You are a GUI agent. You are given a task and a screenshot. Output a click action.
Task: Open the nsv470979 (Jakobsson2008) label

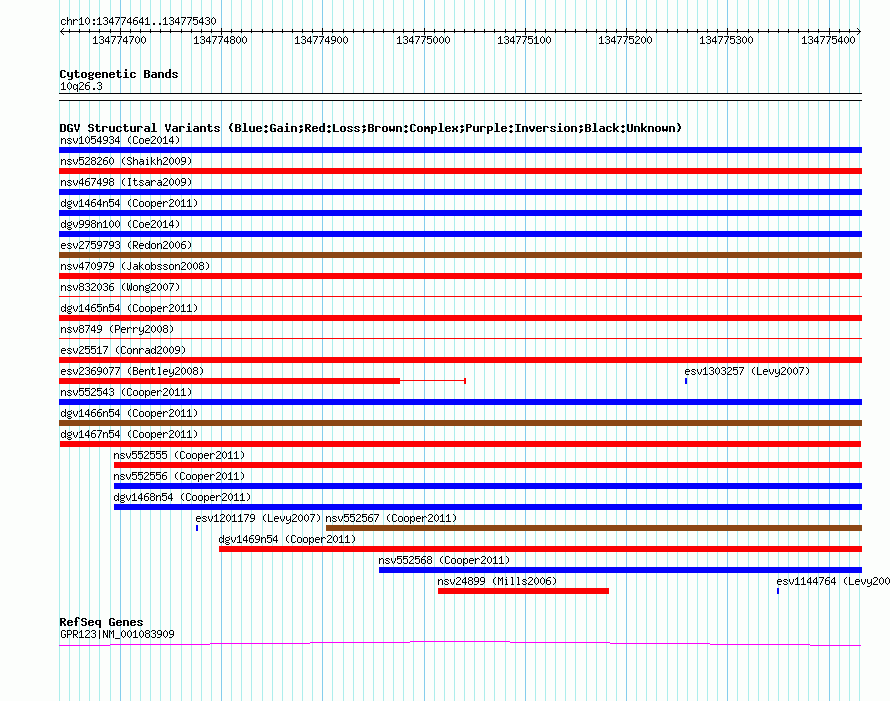(x=135, y=266)
